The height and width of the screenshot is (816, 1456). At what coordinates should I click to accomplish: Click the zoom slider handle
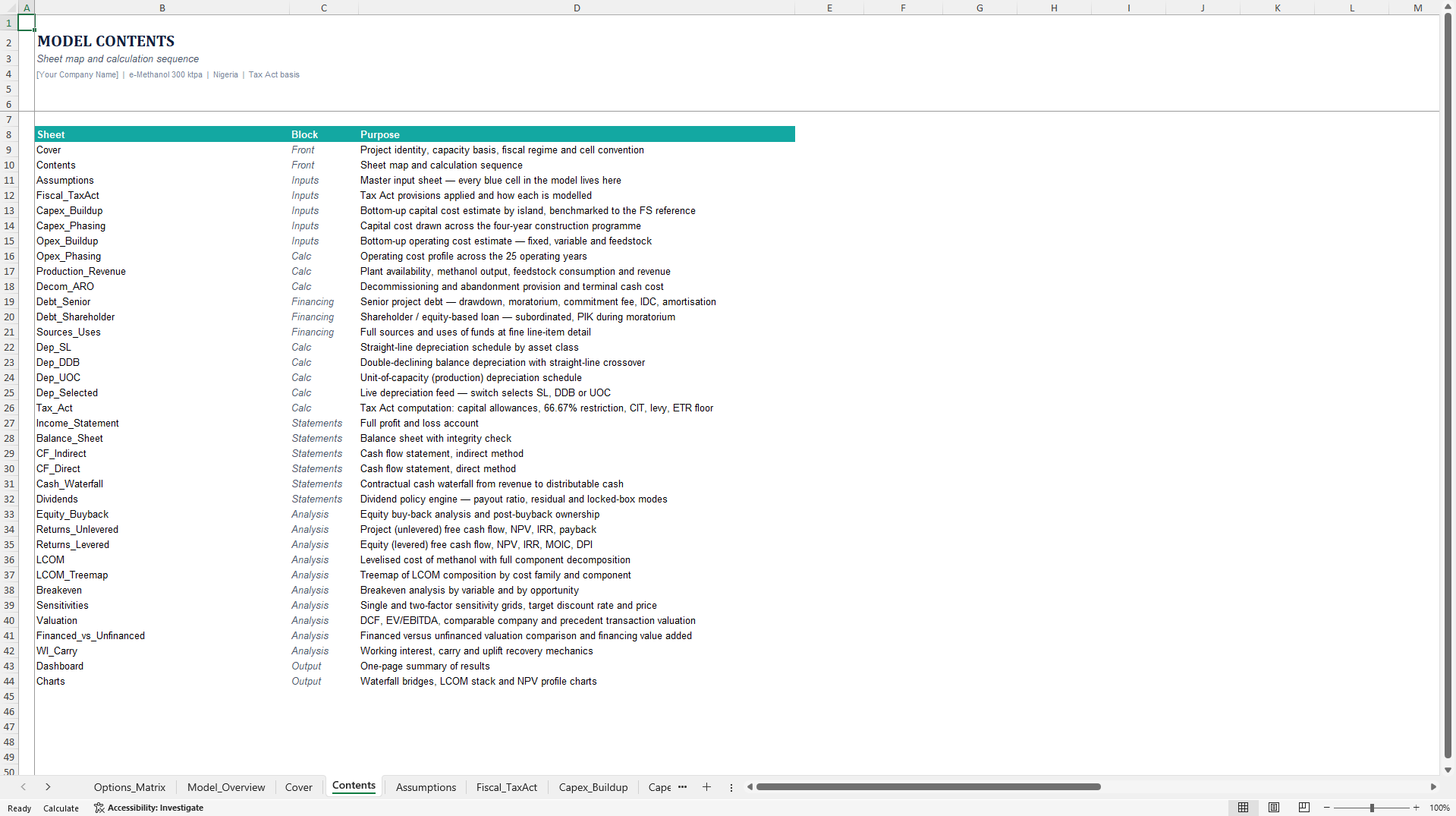pyautogui.click(x=1372, y=808)
